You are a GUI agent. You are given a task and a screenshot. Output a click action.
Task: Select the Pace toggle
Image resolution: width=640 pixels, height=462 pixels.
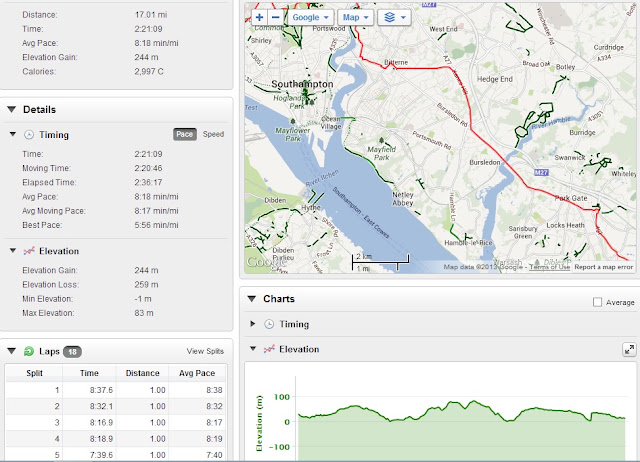point(184,134)
